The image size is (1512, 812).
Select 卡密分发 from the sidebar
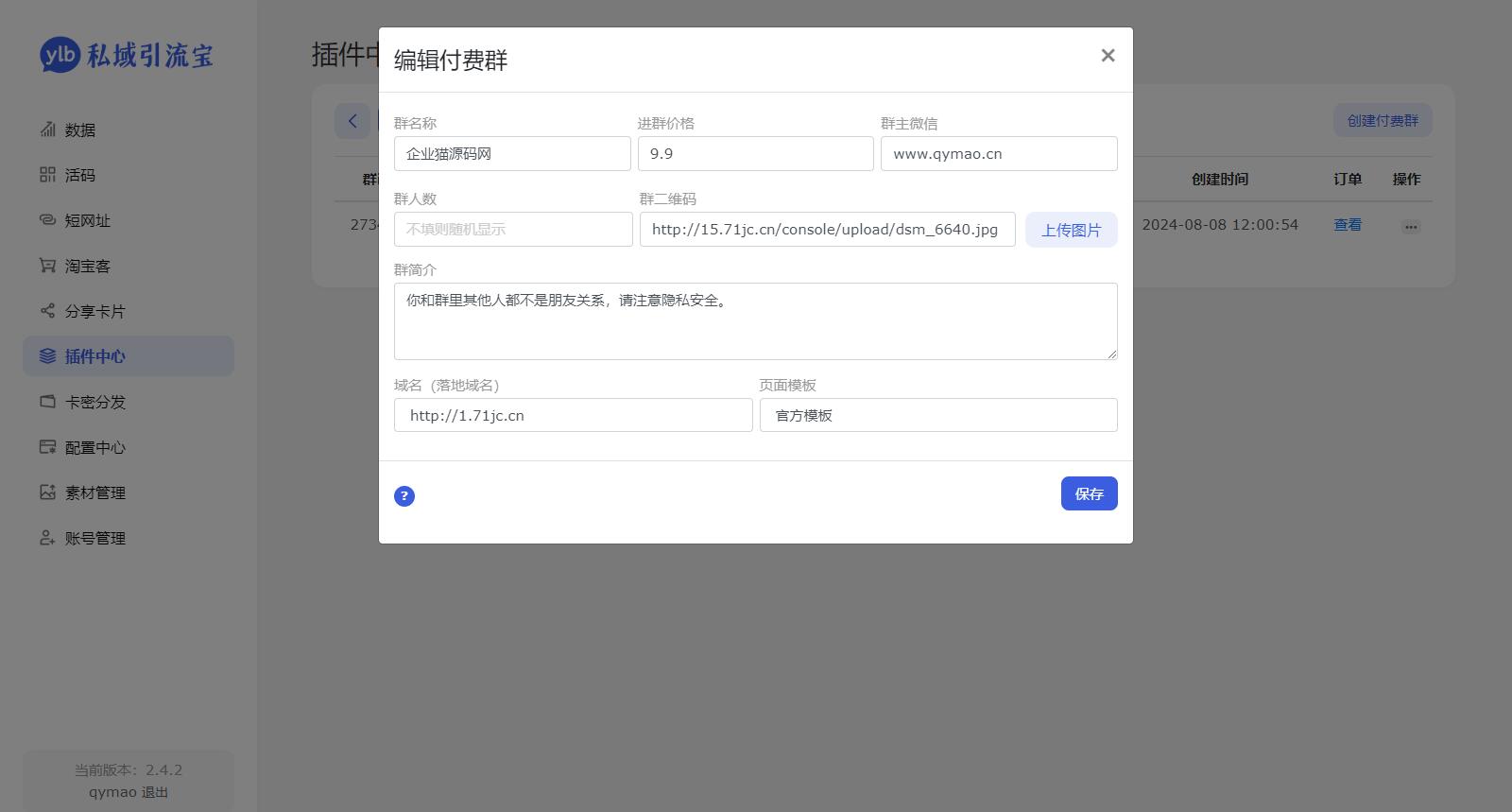tap(94, 402)
